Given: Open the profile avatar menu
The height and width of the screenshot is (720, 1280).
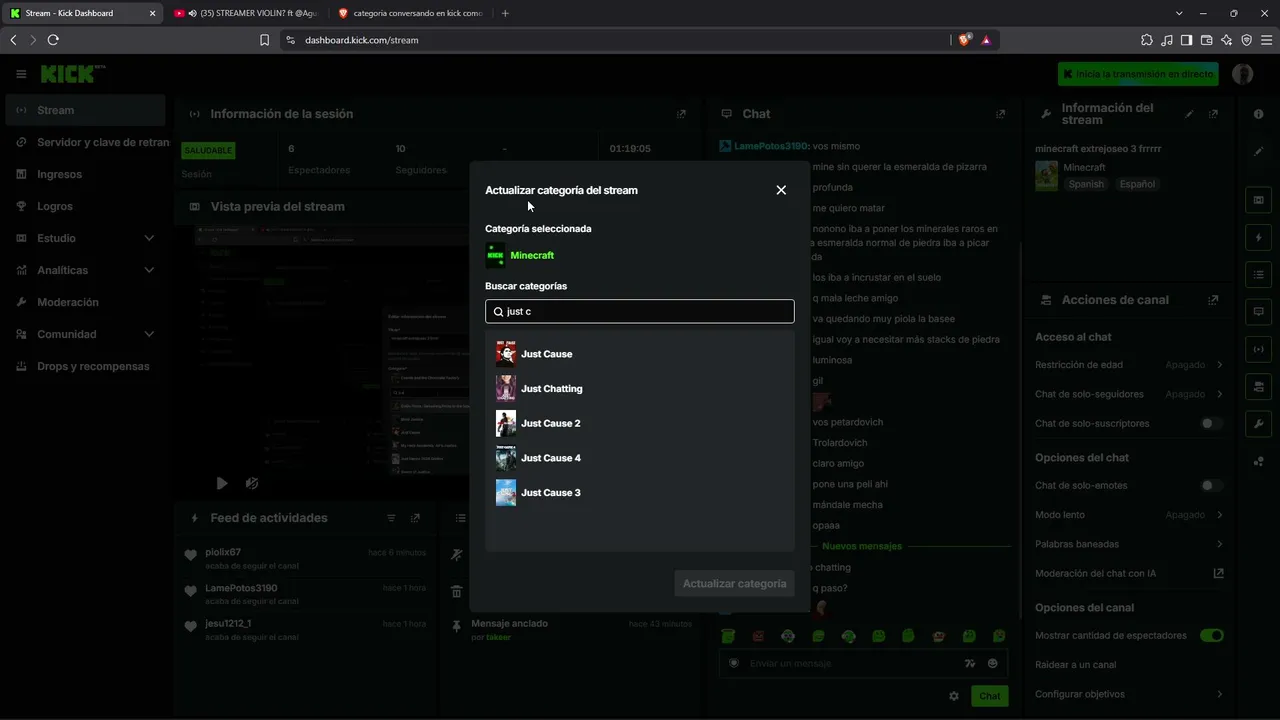Looking at the screenshot, I should coord(1243,74).
